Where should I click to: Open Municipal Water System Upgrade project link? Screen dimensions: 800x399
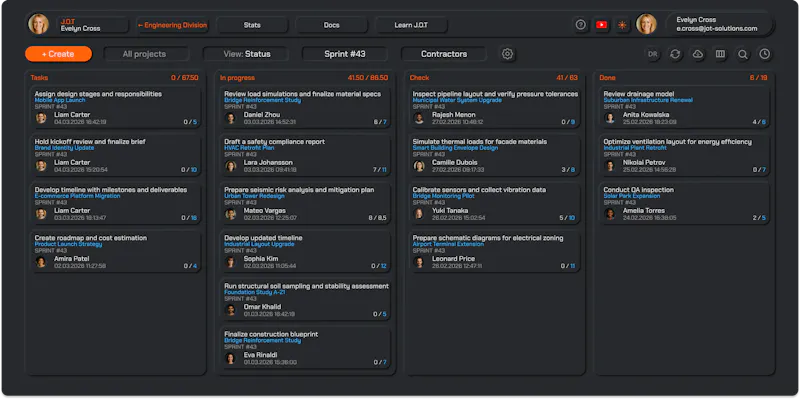click(457, 100)
